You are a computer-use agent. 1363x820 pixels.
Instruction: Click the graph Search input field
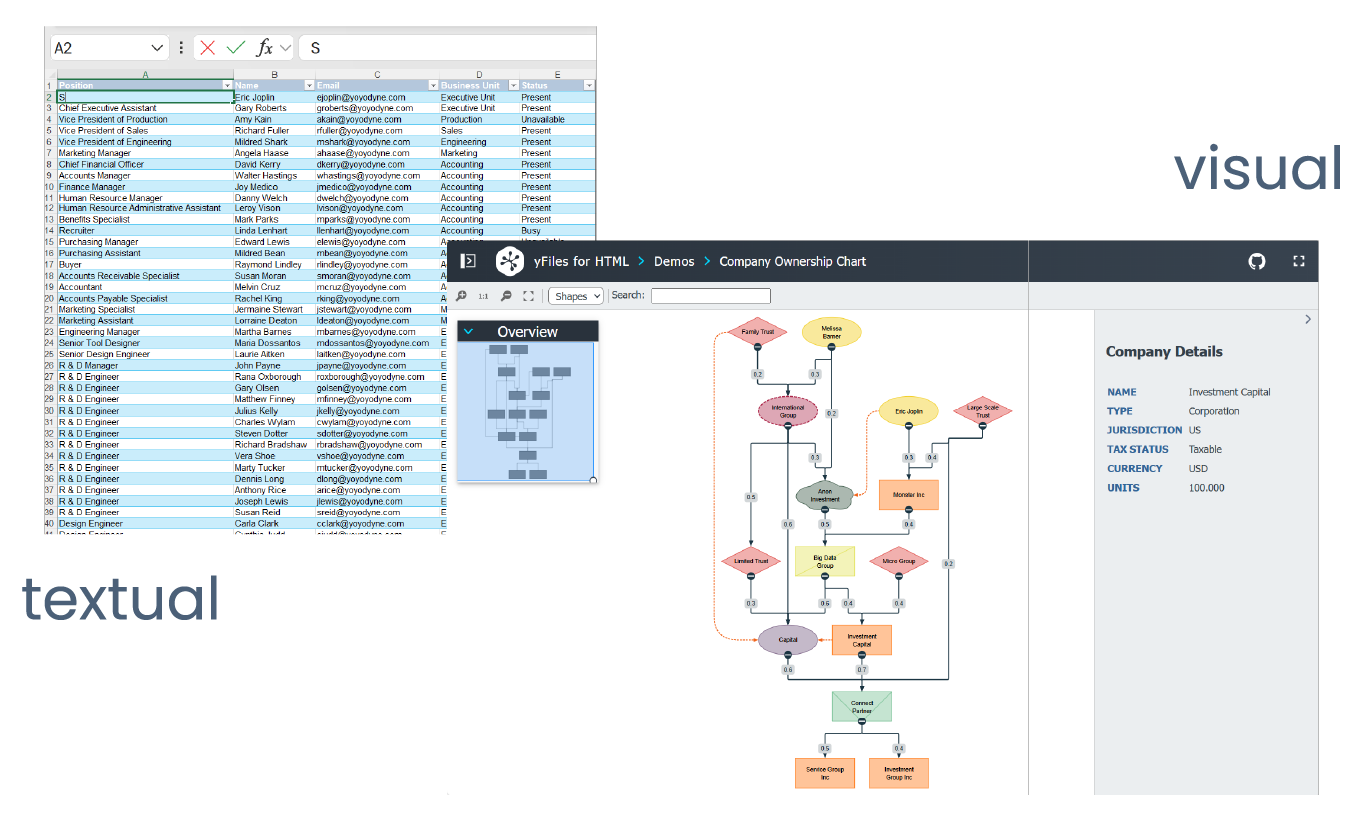coord(710,296)
